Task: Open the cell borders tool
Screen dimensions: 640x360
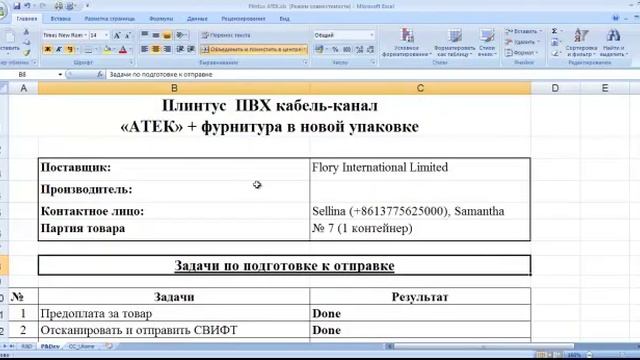Action: [x=88, y=49]
